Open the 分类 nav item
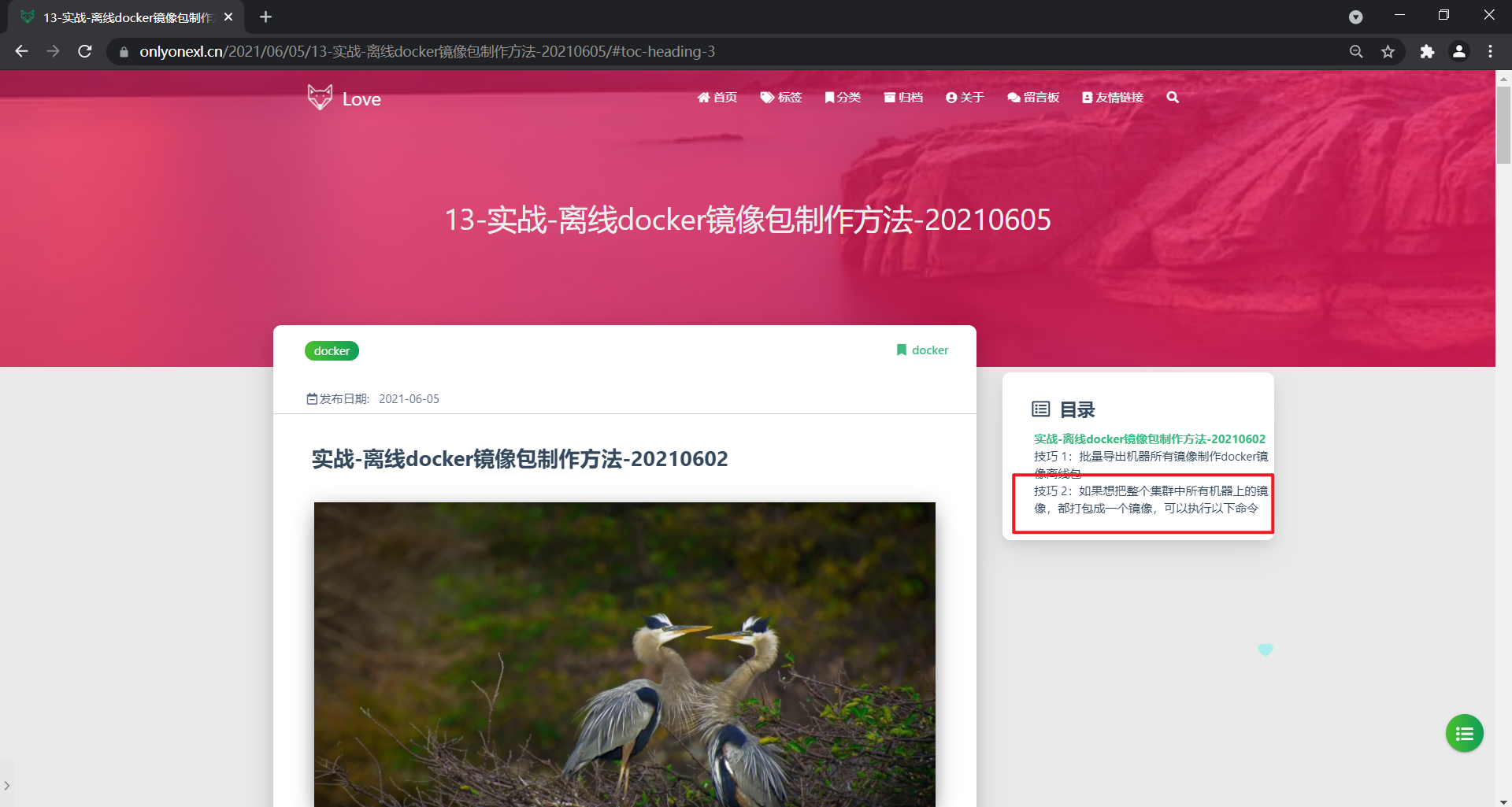 point(843,97)
